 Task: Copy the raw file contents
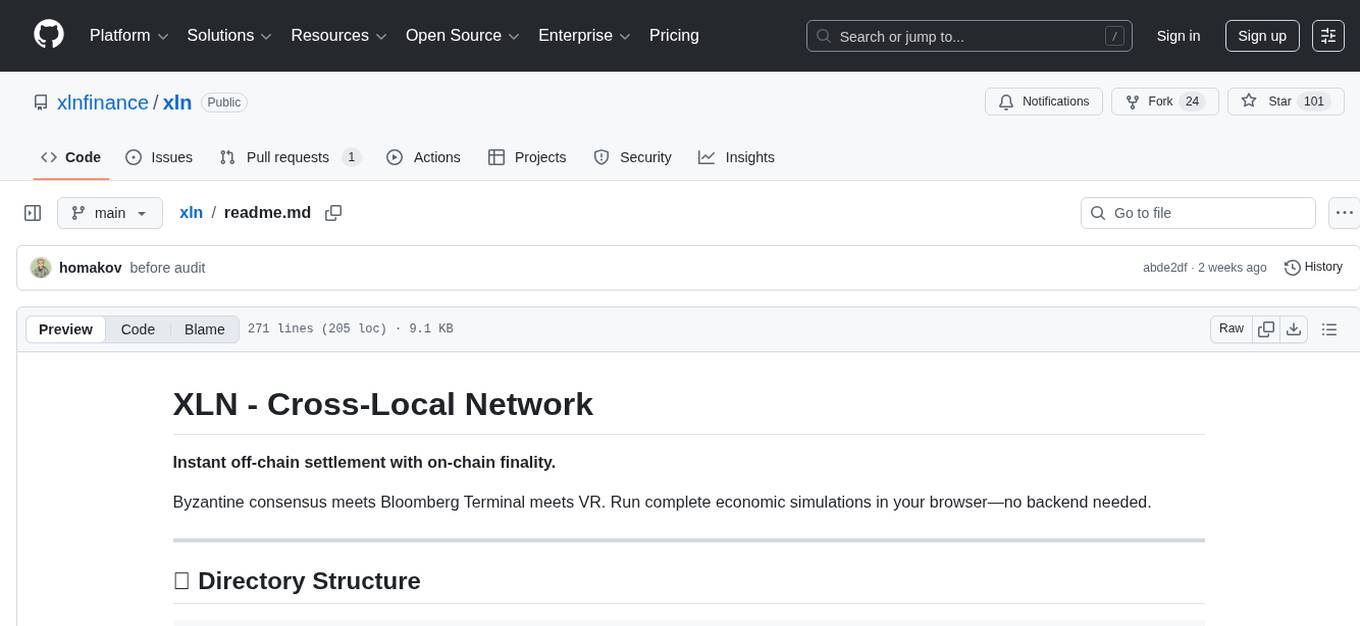(x=1266, y=328)
